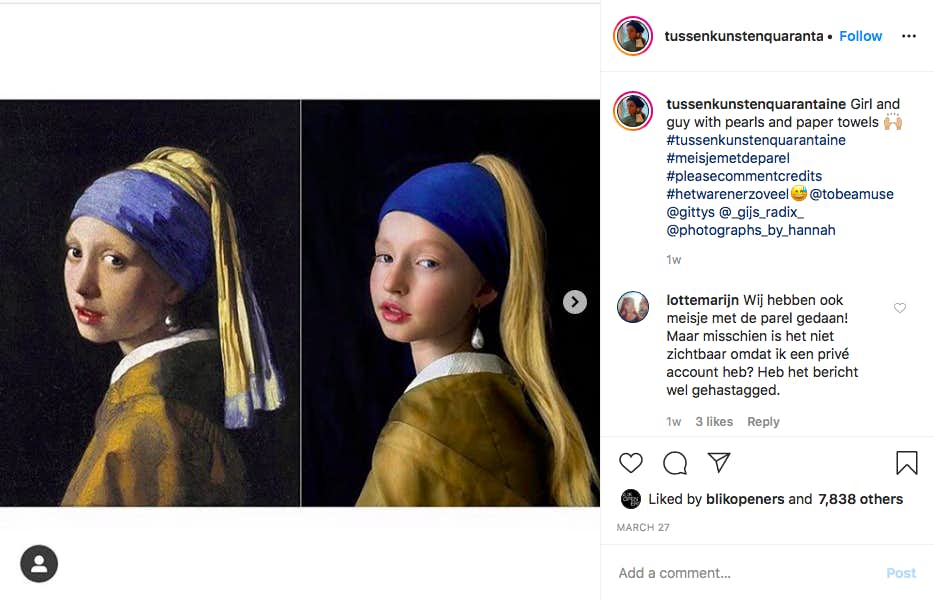934x600 pixels.
Task: Like lottemarijn's comment with small heart
Action: point(899,309)
